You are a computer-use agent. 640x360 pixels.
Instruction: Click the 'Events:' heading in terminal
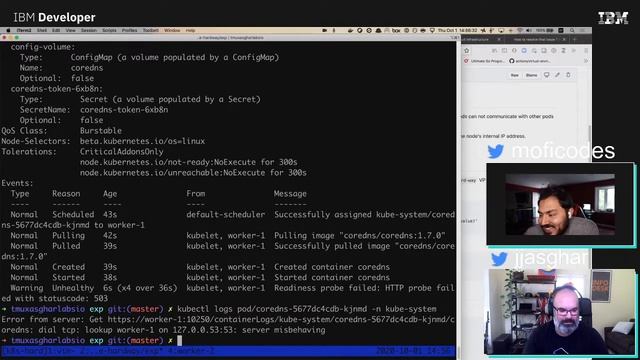coord(17,183)
